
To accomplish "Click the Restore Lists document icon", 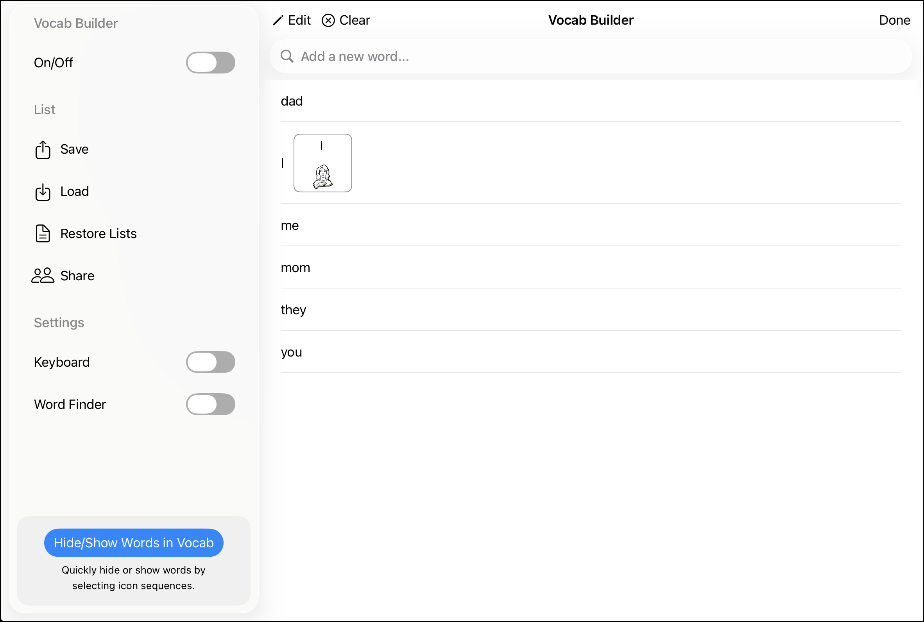I will tap(43, 234).
